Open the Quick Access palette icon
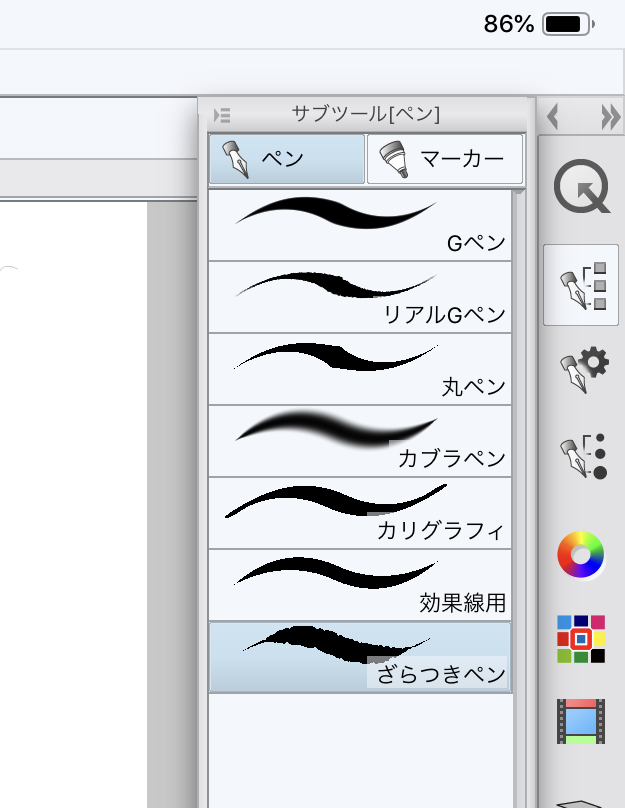The width and height of the screenshot is (625, 808). pos(581,187)
